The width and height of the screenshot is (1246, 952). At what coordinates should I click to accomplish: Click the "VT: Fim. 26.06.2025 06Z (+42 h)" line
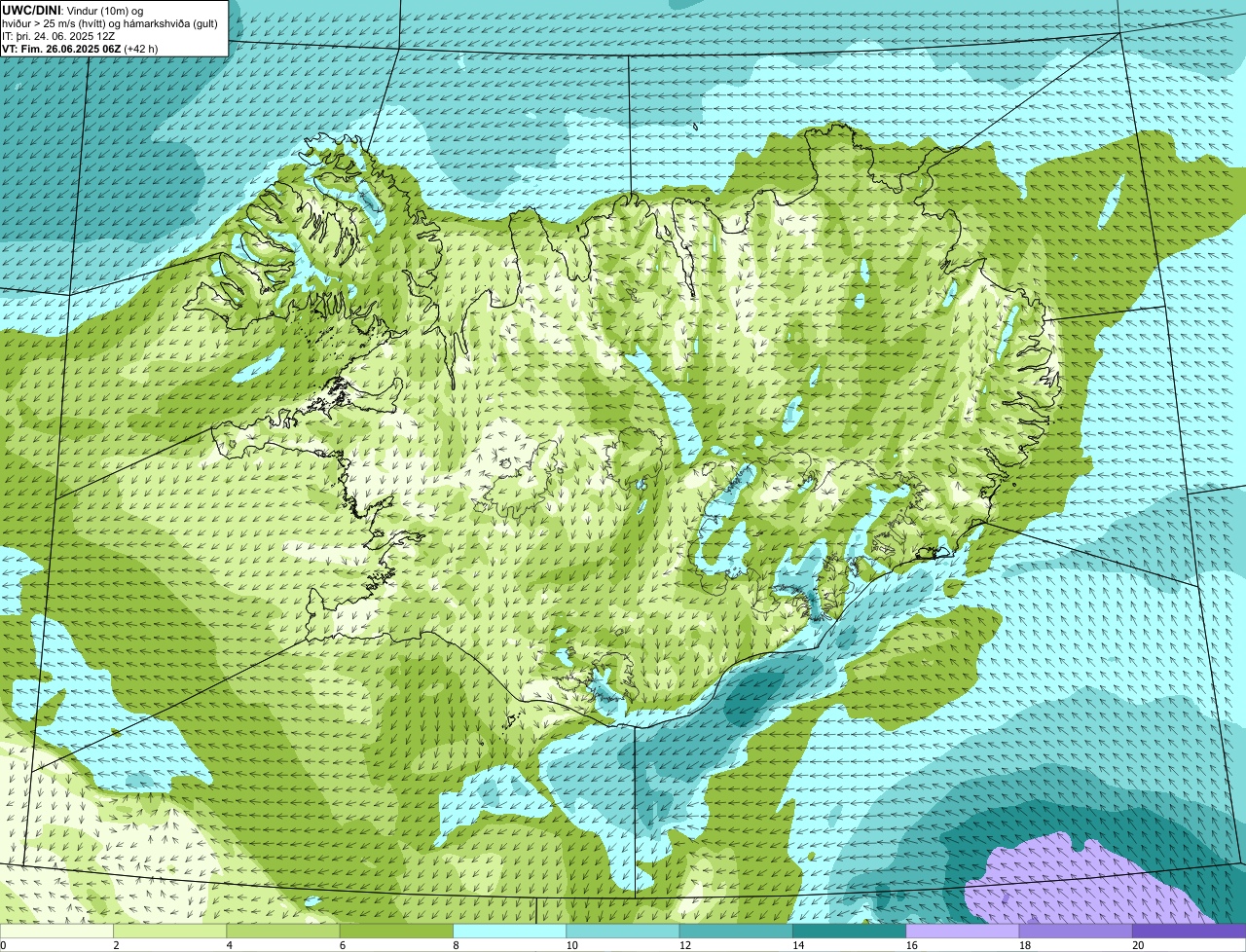pyautogui.click(x=80, y=49)
